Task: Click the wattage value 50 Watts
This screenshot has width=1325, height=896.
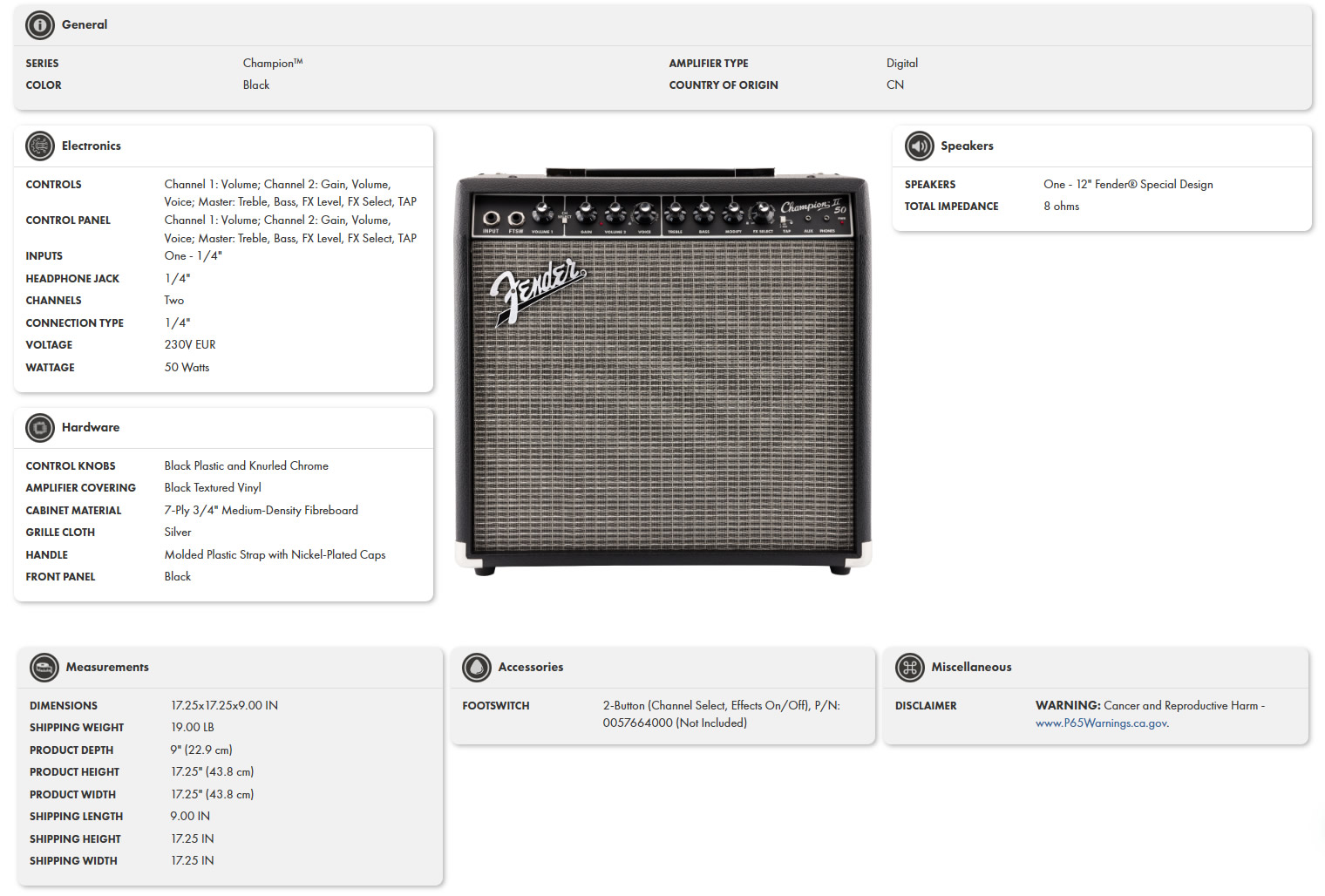Action: tap(187, 367)
